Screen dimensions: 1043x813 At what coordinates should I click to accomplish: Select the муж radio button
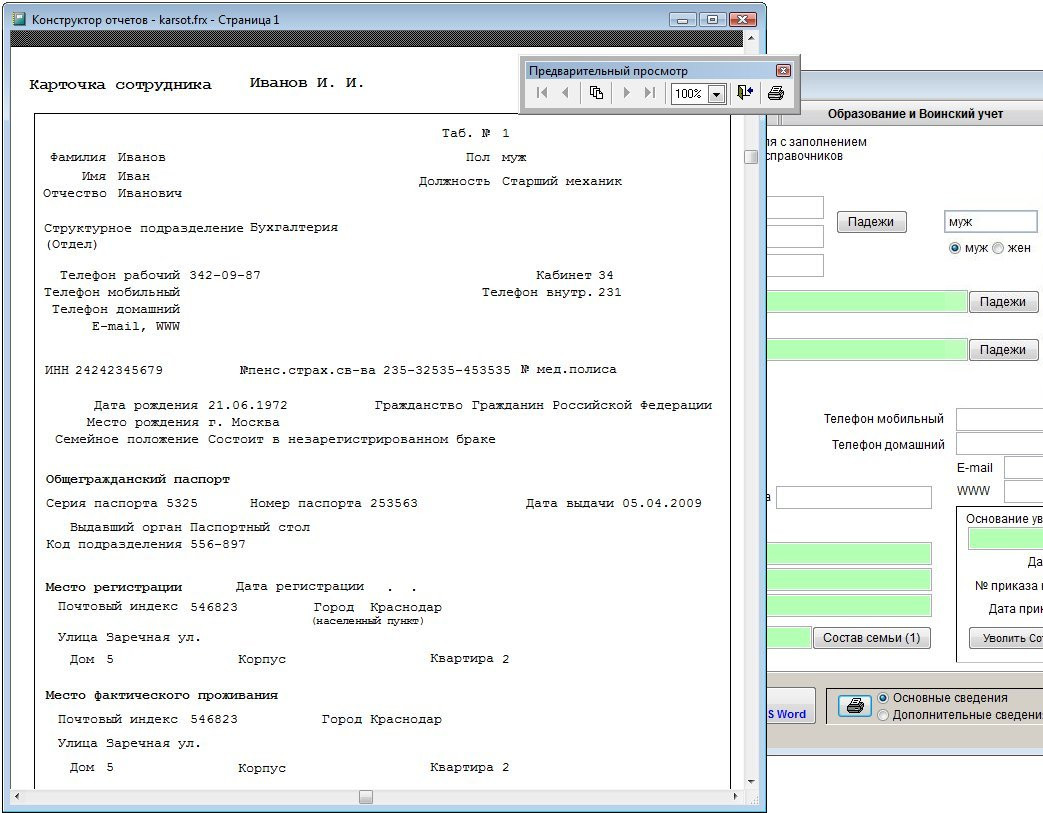coord(955,248)
